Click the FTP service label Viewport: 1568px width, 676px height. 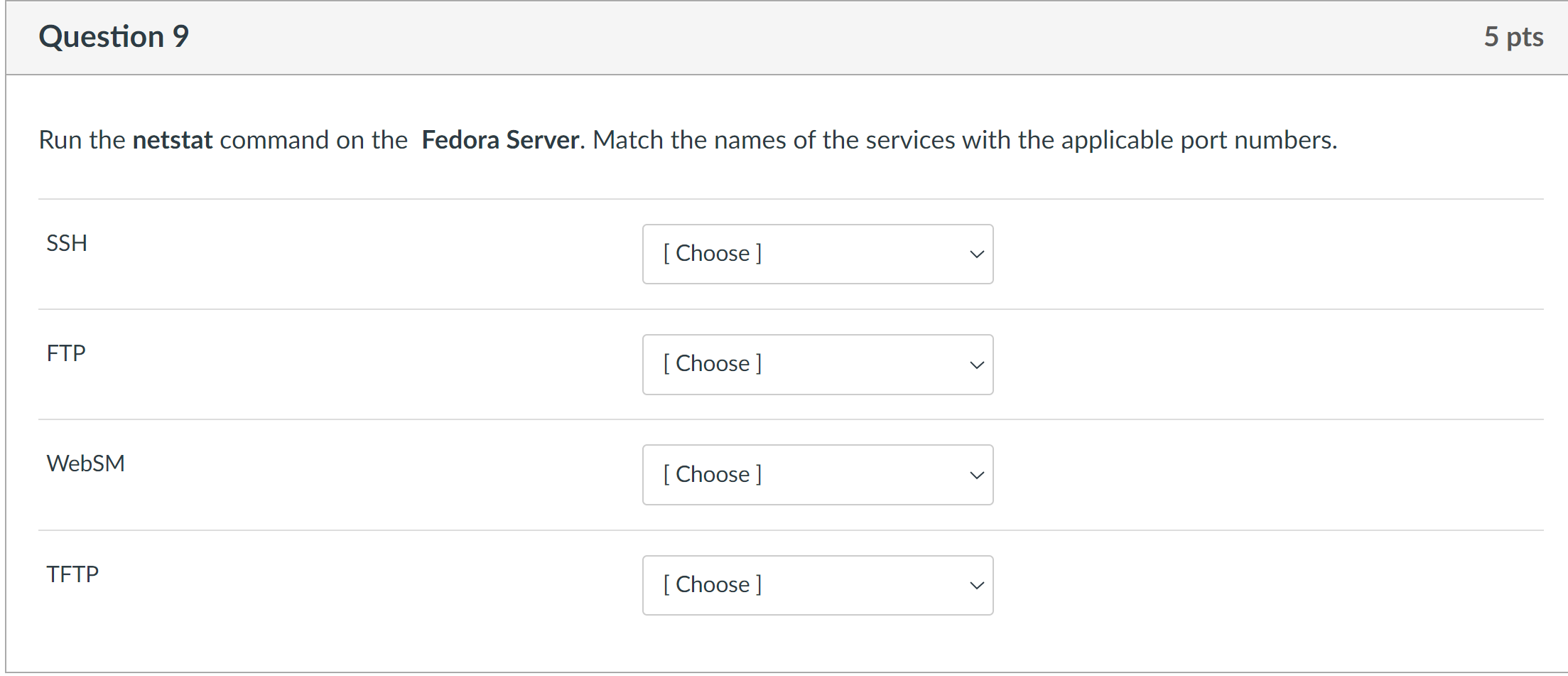[66, 353]
